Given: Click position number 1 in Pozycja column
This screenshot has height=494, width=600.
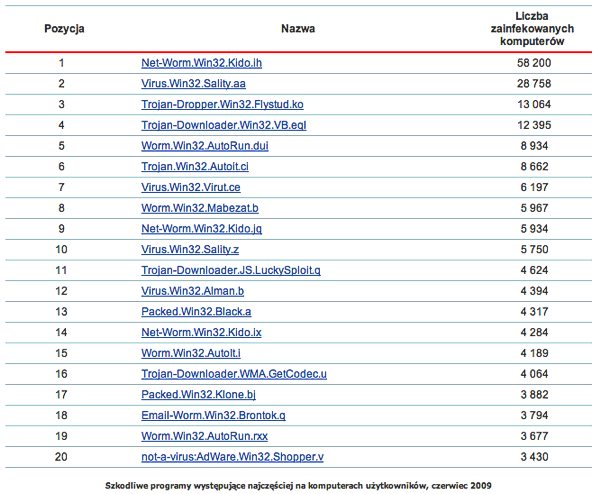Looking at the screenshot, I should pos(61,63).
